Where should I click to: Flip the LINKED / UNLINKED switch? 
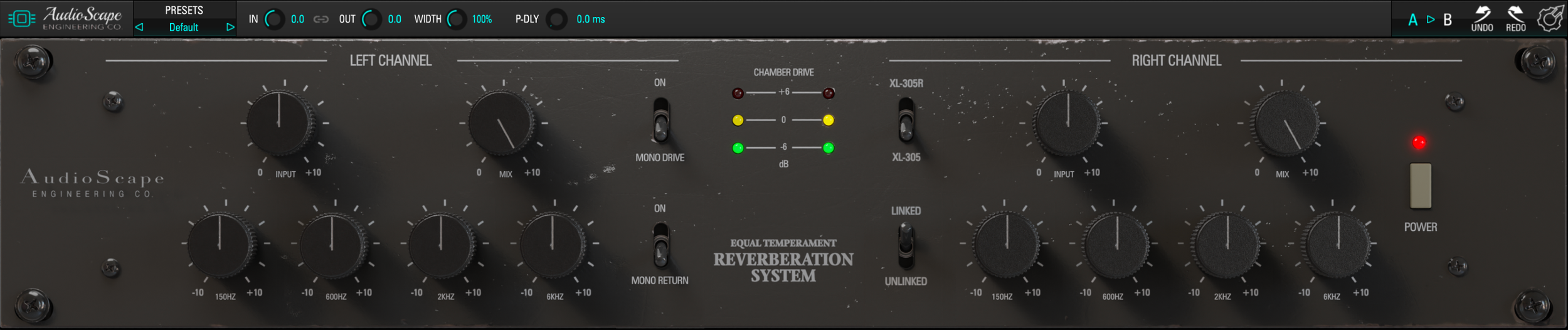pyautogui.click(x=906, y=246)
